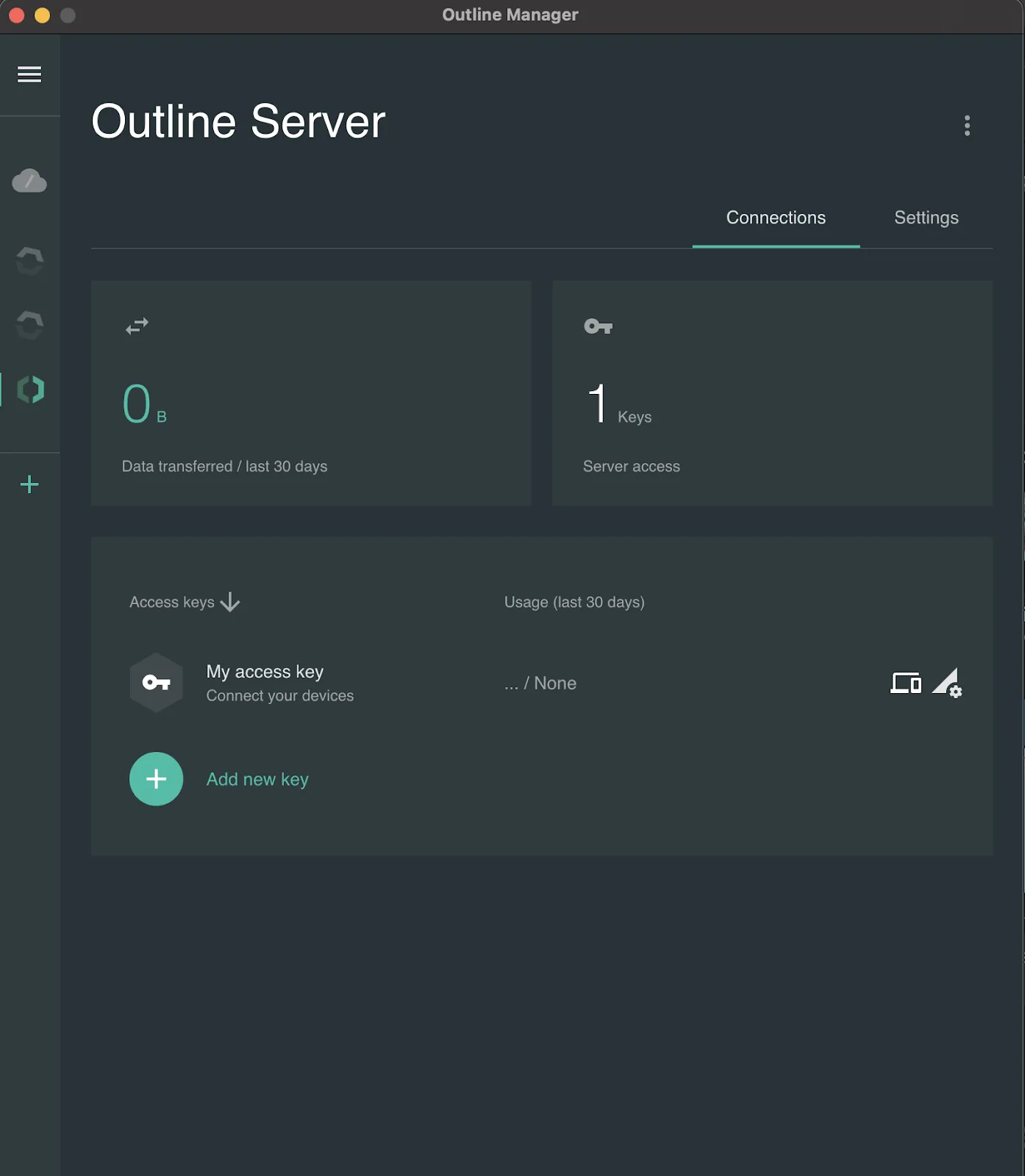This screenshot has width=1025, height=1176.
Task: Click the data transfer arrows icon
Action: click(137, 326)
